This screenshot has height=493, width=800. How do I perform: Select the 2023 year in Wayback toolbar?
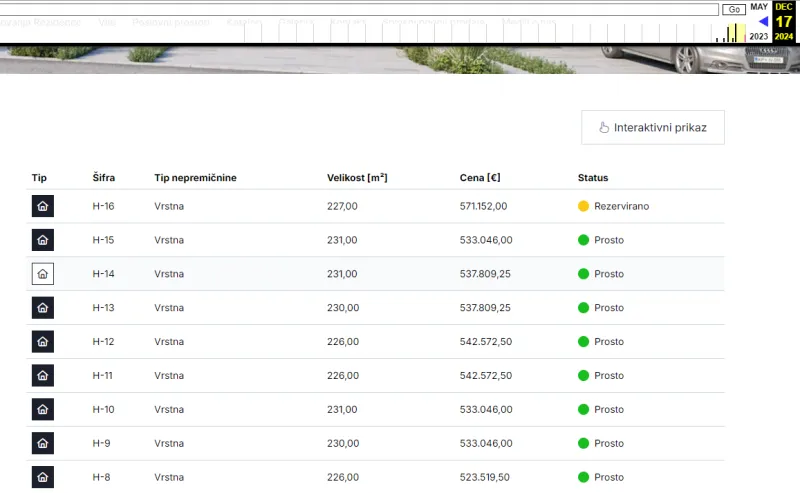pyautogui.click(x=759, y=36)
